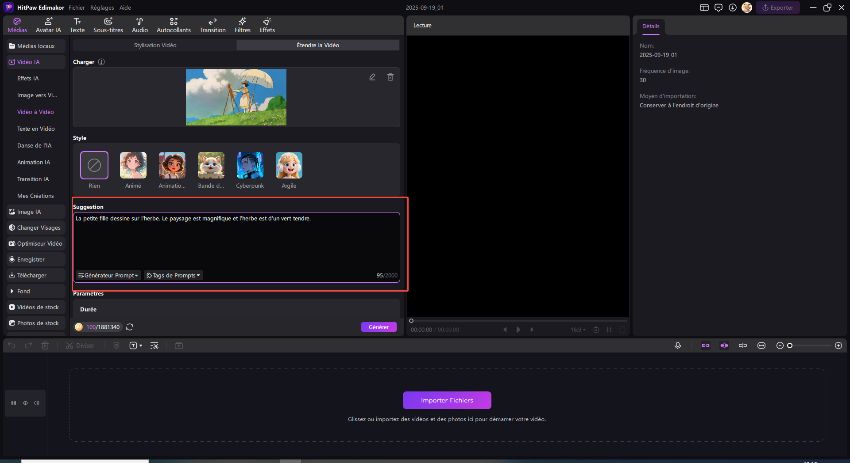Toggle the second purple link button on timeline toolbar

[724, 345]
